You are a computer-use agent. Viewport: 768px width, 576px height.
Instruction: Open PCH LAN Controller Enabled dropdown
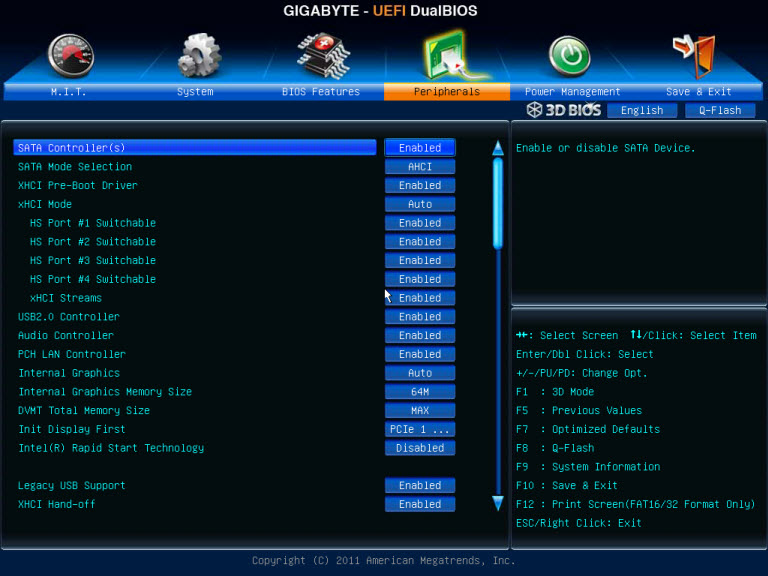(420, 354)
